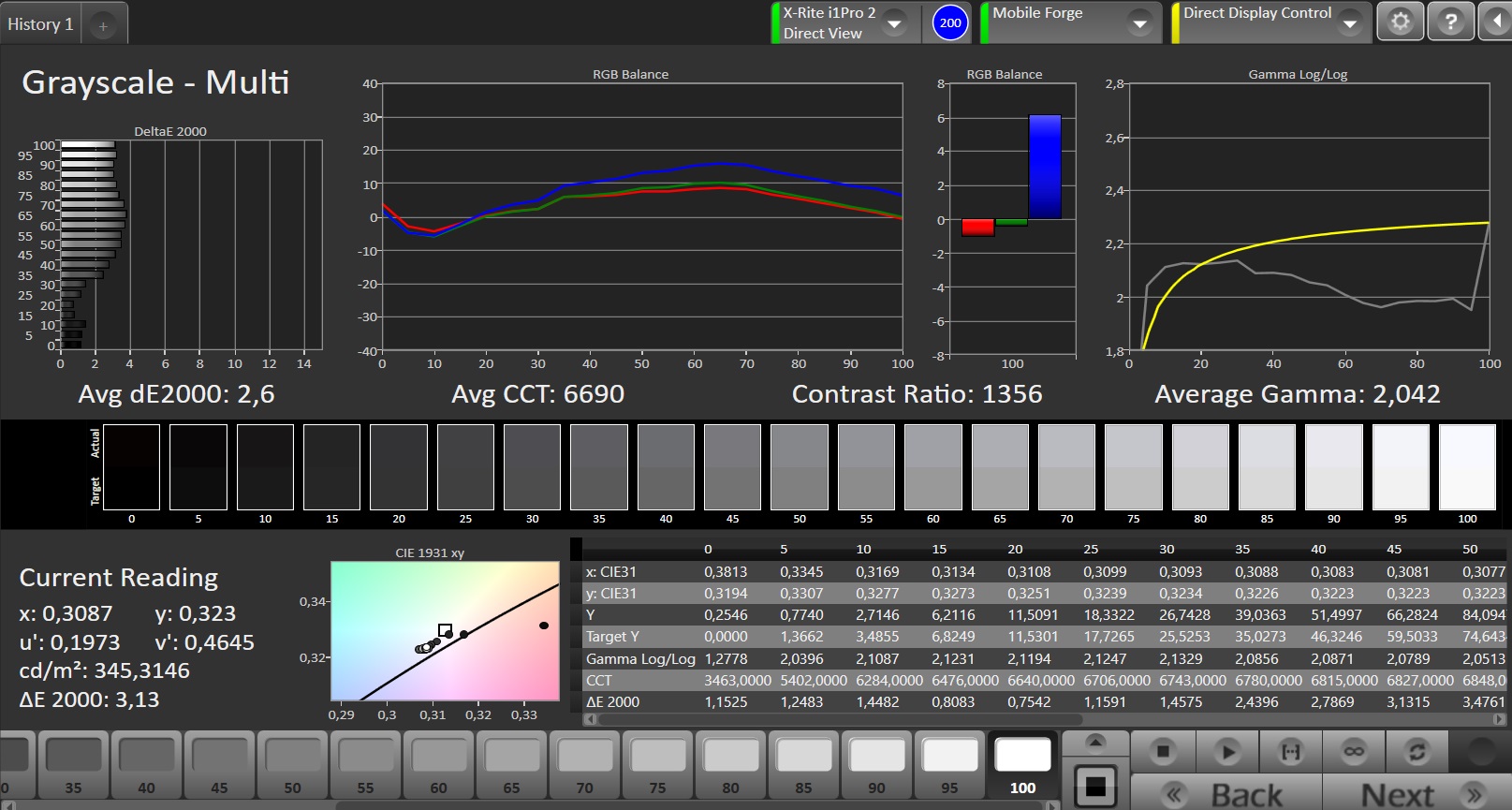This screenshot has height=810, width=1512.
Task: Stop the measurement with the stop icon
Action: 1163,751
